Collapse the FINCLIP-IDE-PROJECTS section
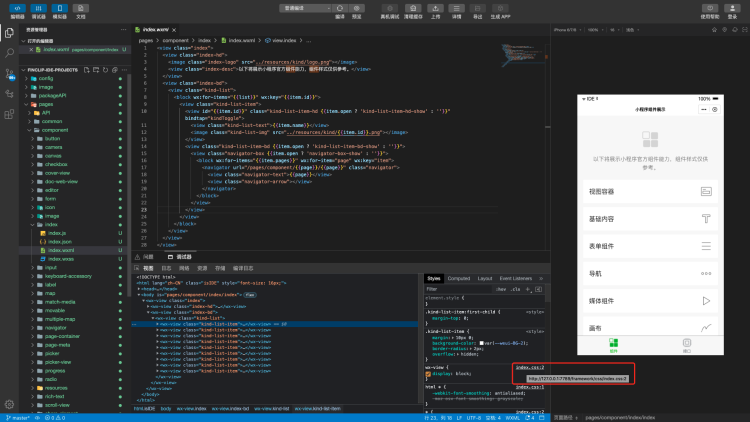Image resolution: width=750 pixels, height=422 pixels. click(x=23, y=70)
